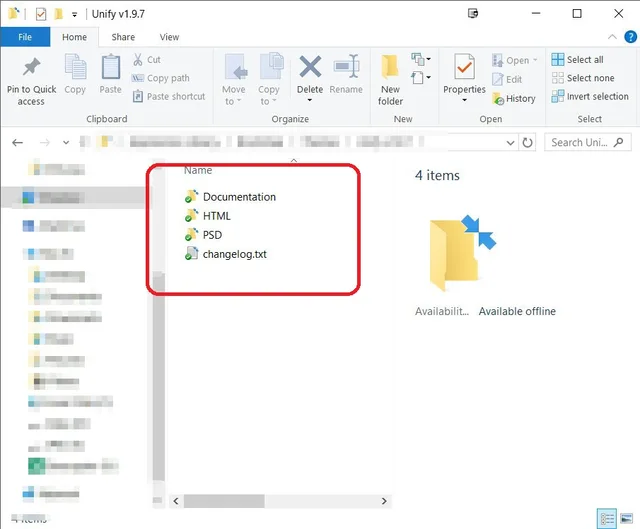Viewport: 640px width, 529px height.
Task: Click Copy path in the ribbon
Action: point(161,78)
